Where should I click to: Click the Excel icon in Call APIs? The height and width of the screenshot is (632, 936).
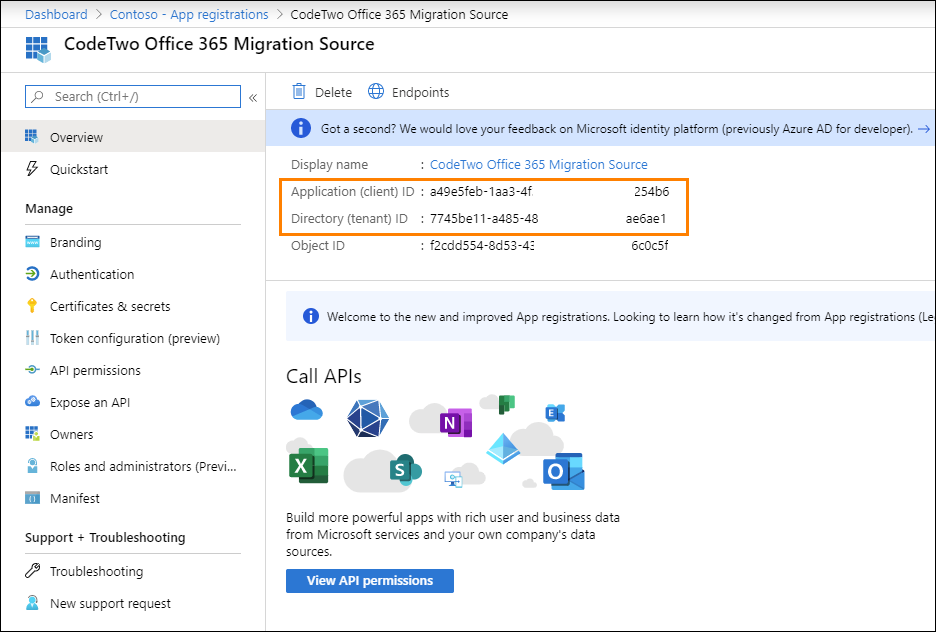point(309,465)
